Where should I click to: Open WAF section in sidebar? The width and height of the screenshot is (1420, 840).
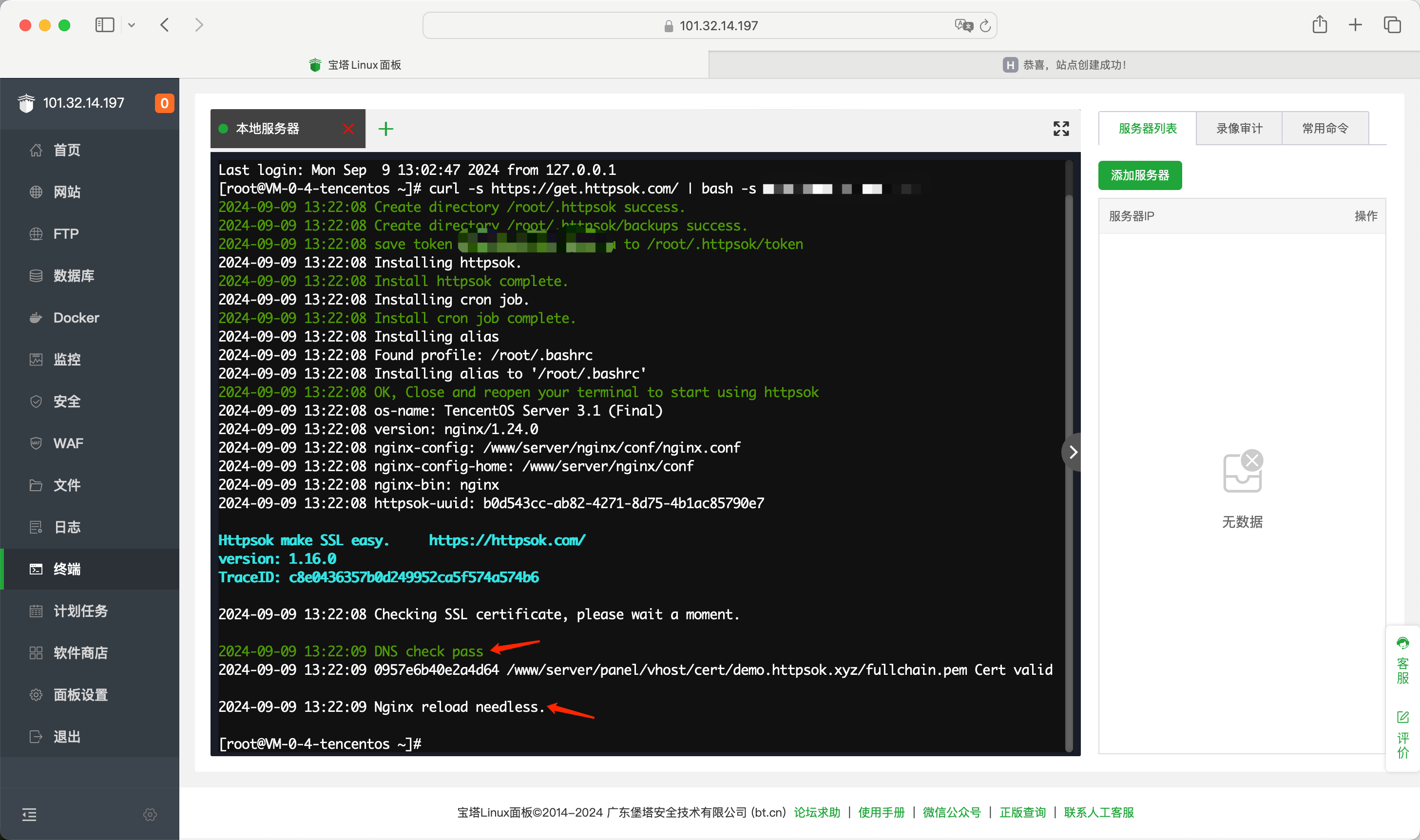pos(68,443)
